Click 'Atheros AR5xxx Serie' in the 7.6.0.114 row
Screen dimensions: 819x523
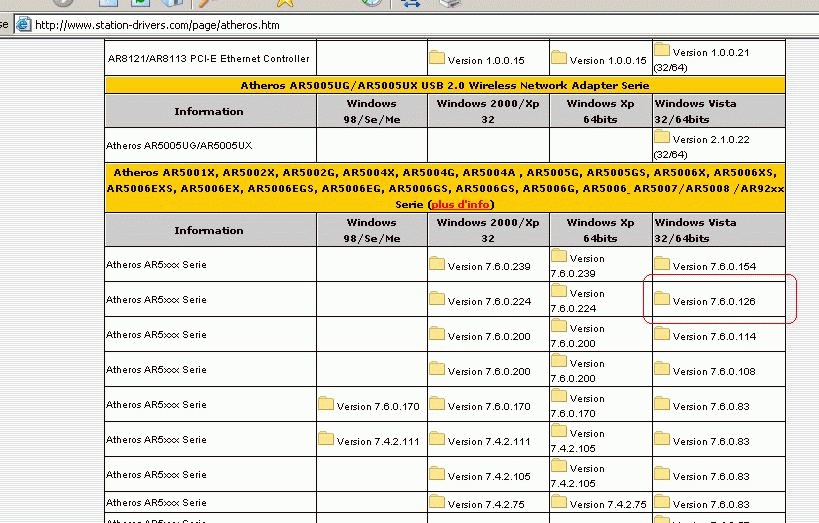click(156, 334)
